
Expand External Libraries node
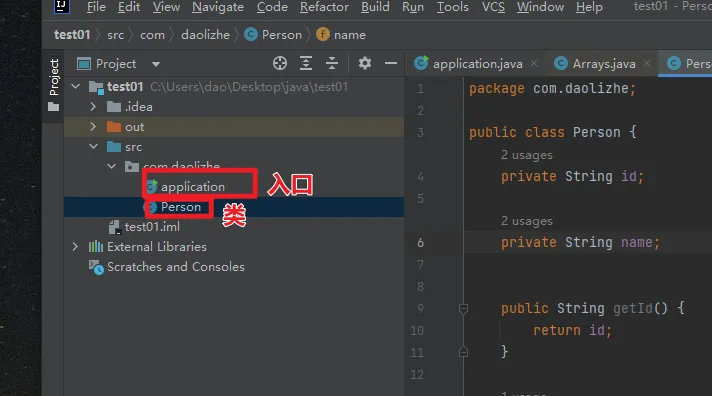pyautogui.click(x=75, y=247)
